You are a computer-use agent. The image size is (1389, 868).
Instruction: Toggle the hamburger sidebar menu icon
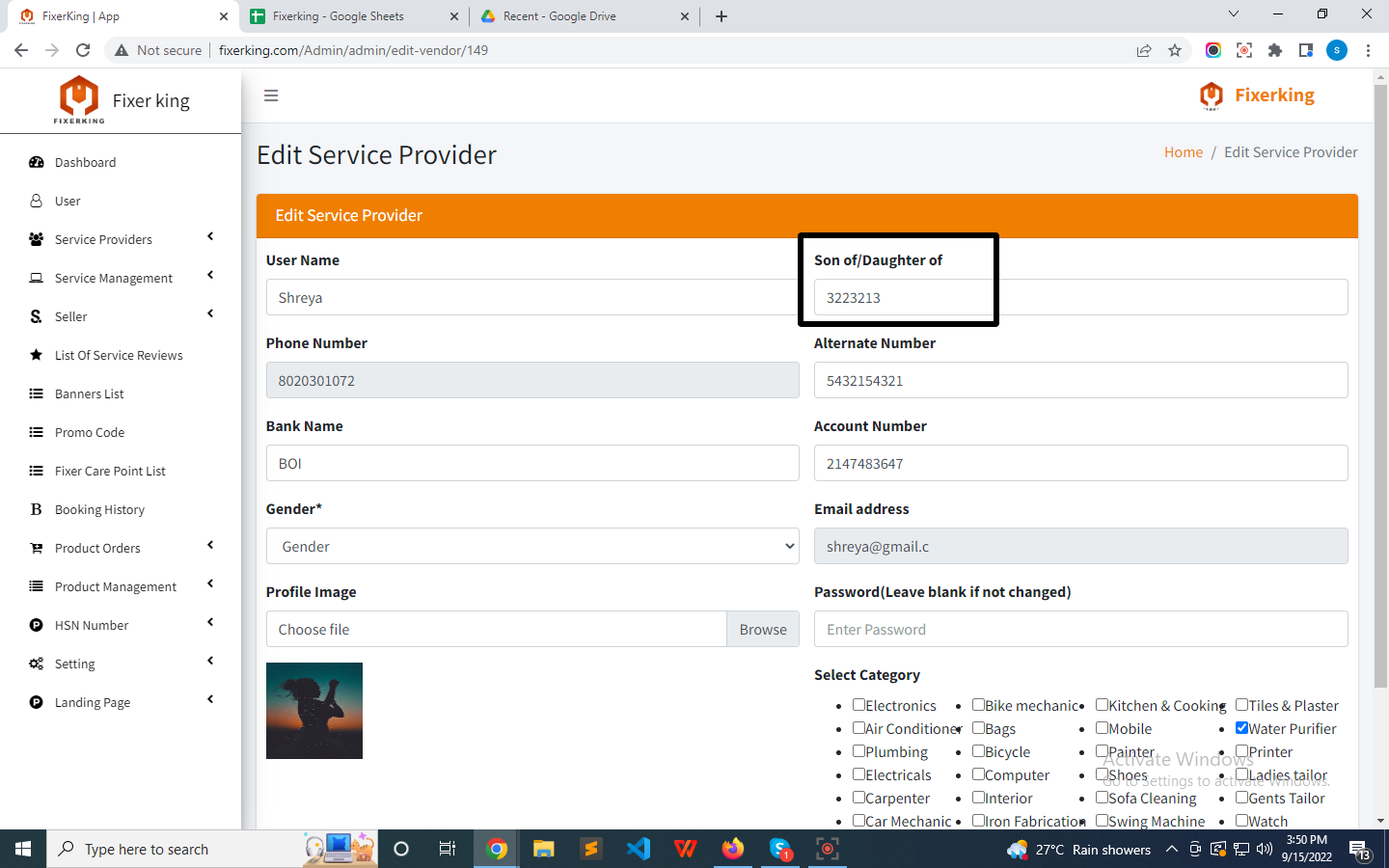pyautogui.click(x=271, y=95)
